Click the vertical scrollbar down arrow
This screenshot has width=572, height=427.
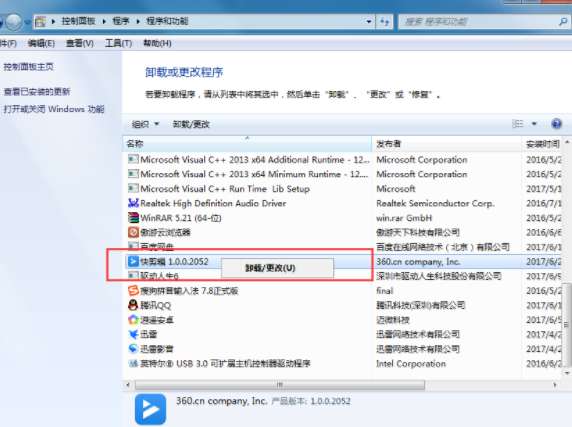(567, 373)
